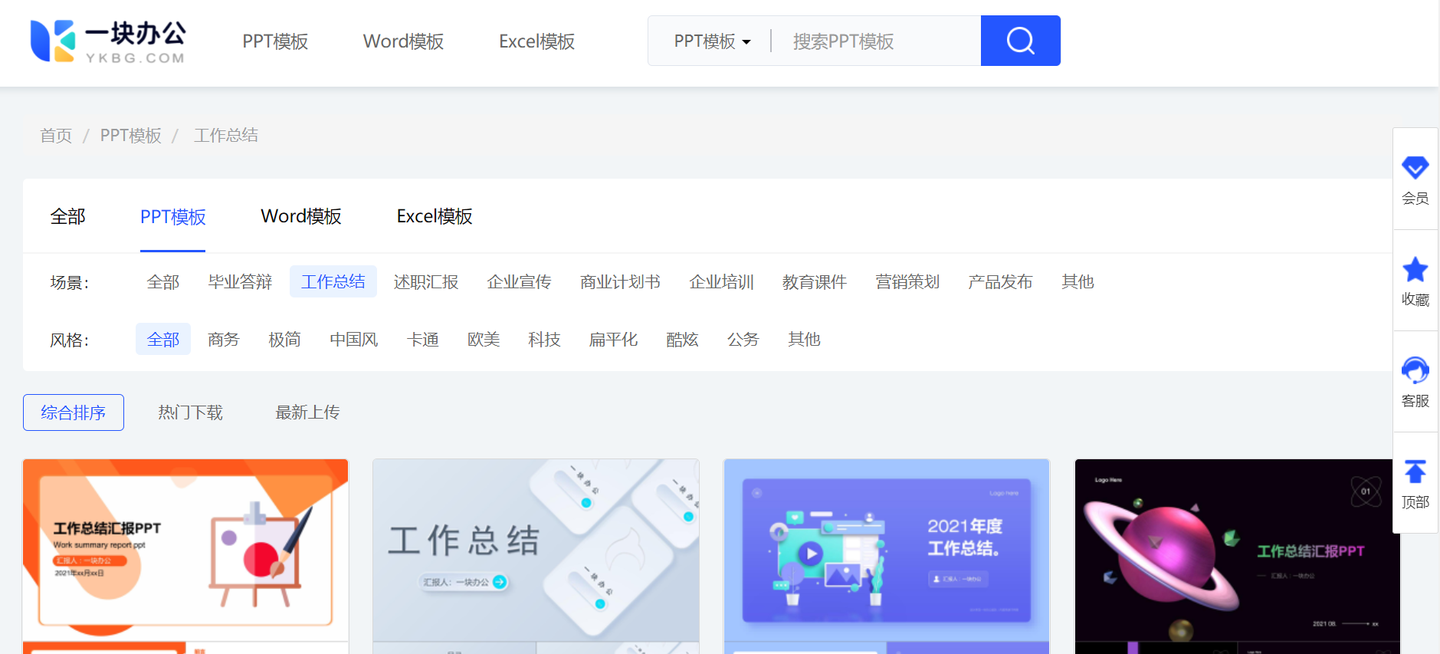
Task: Click the blue search magnifier button
Action: pos(1020,41)
